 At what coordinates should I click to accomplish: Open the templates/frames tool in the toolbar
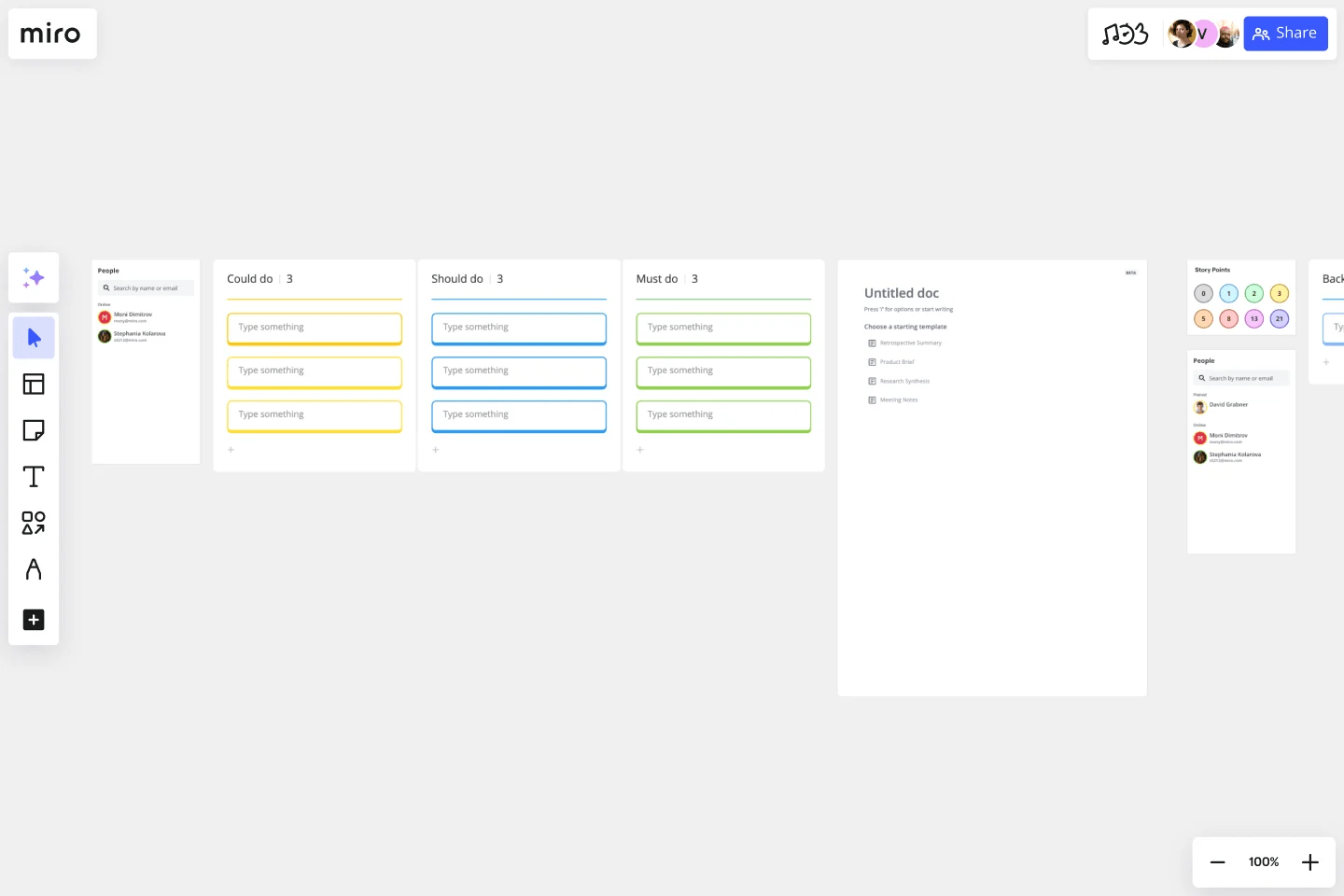(34, 384)
